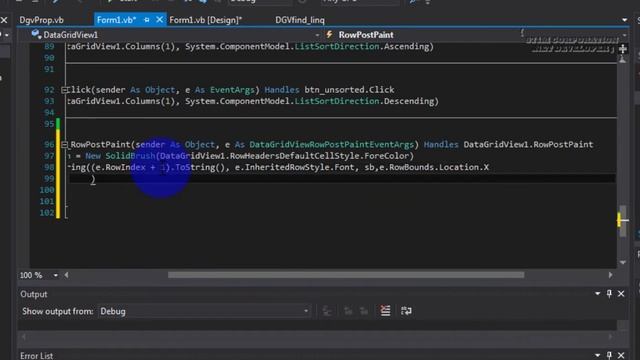Image resolution: width=640 pixels, height=360 pixels.
Task: Click the DataGridView1 class icon in navigation bar
Action: click(x=36, y=35)
